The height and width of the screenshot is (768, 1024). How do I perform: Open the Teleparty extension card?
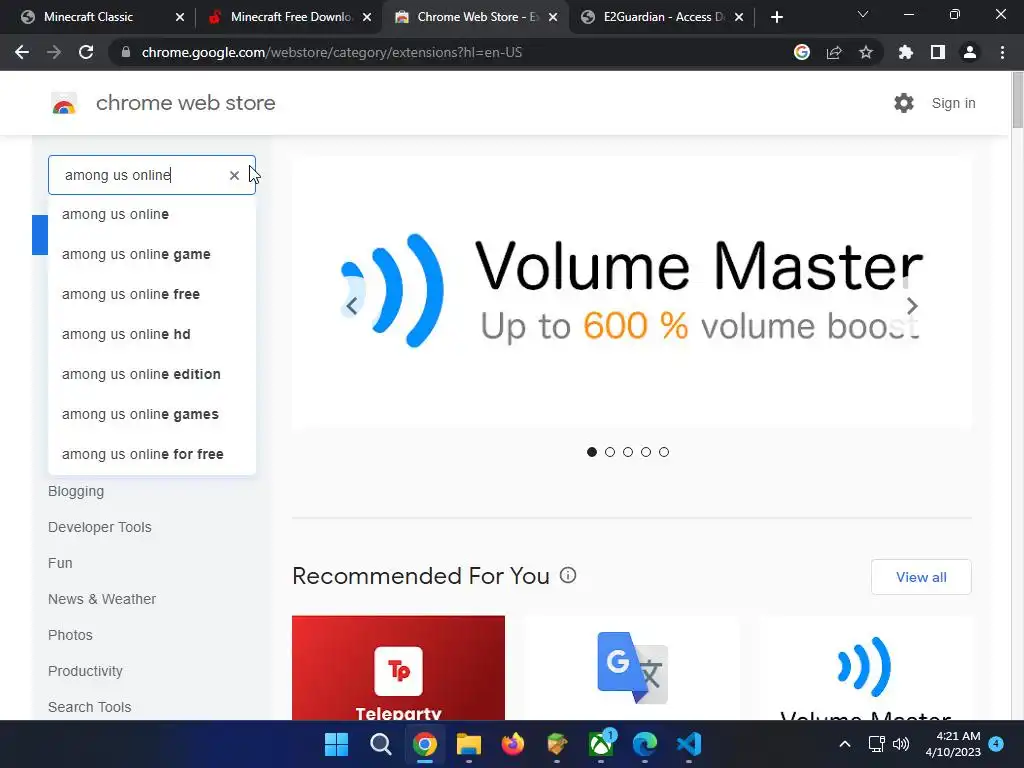click(398, 667)
